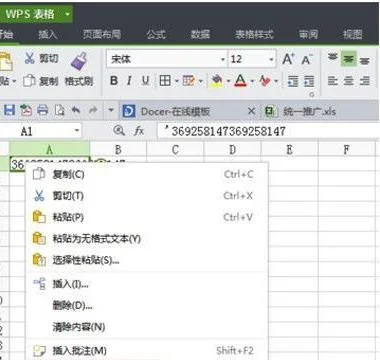380x360 pixels.
Task: Expand quick access toolbar dropdown
Action: pos(111,110)
